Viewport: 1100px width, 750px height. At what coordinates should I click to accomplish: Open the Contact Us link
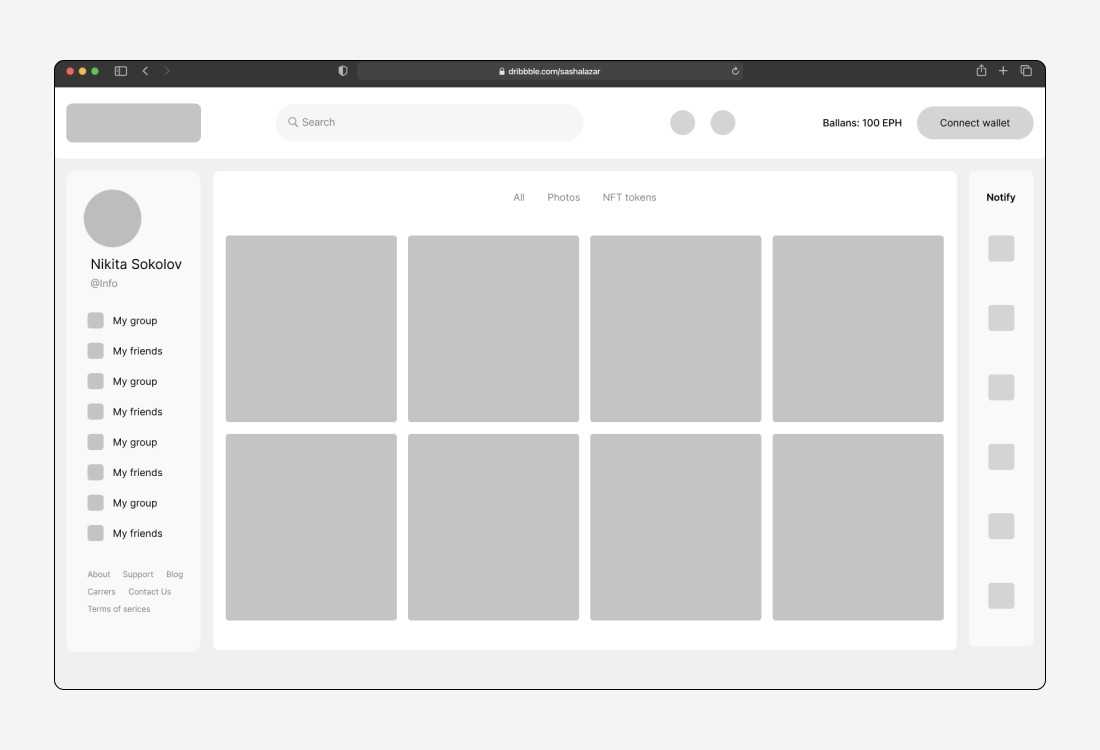pos(149,591)
